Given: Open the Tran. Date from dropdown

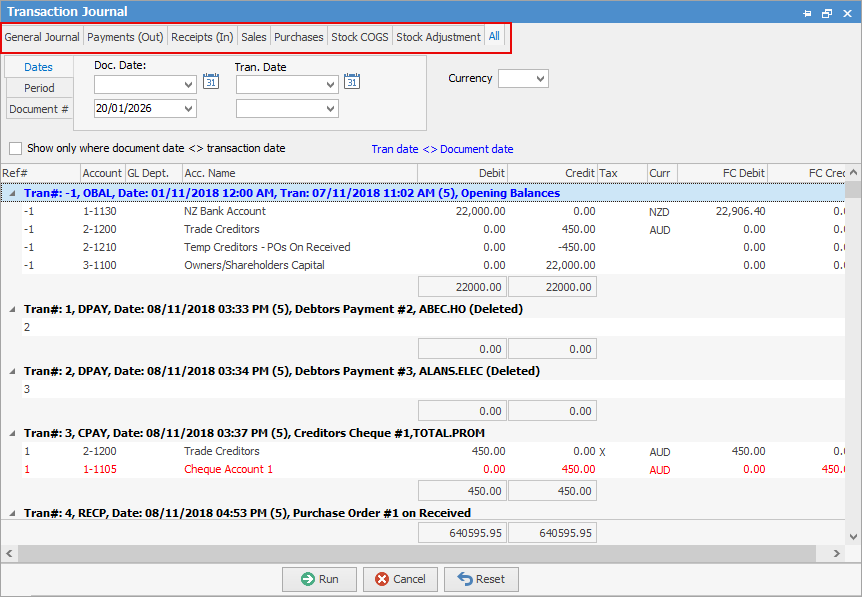Looking at the screenshot, I should coord(330,85).
